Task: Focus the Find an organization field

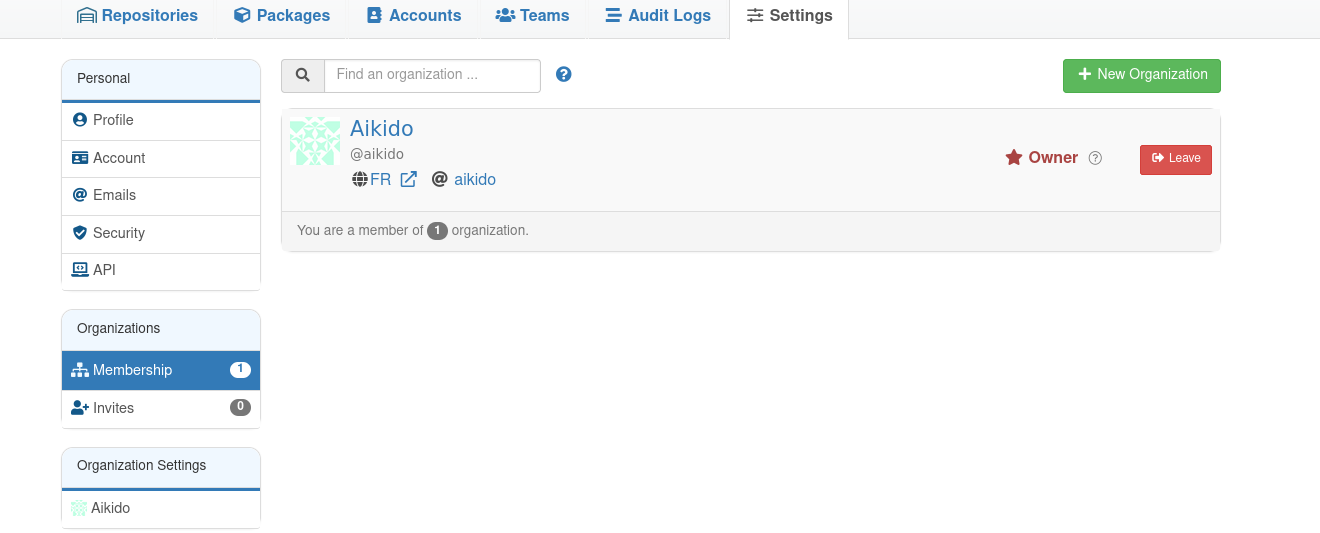Action: (x=432, y=75)
